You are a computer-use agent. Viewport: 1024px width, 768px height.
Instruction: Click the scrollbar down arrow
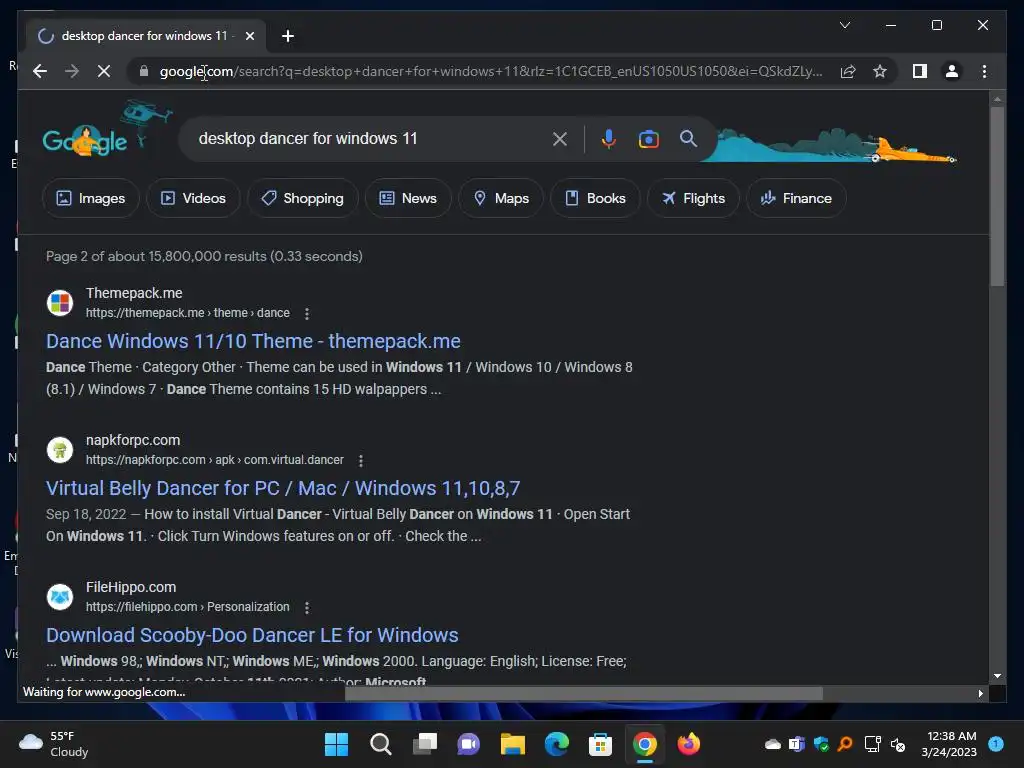[x=997, y=676]
